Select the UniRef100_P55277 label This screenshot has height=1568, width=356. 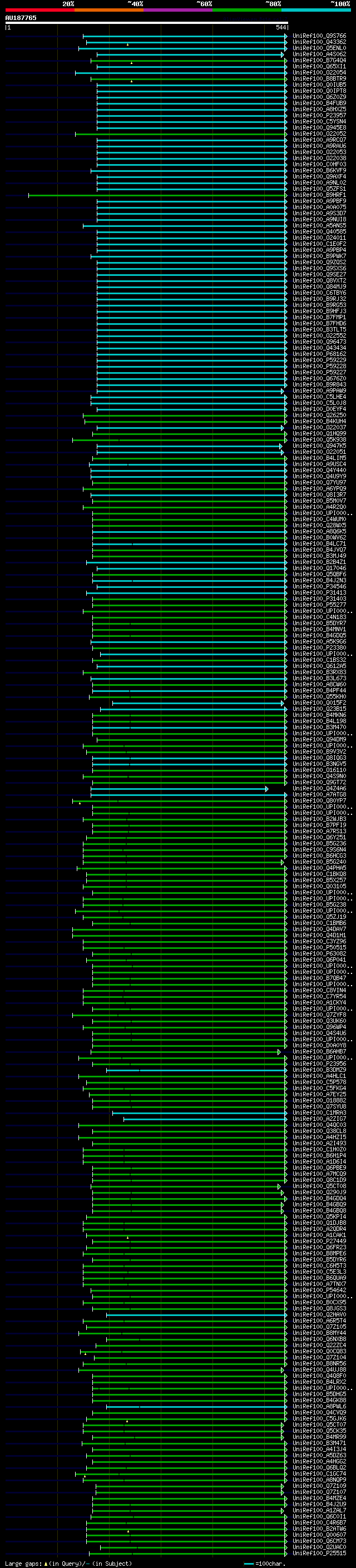(x=319, y=605)
